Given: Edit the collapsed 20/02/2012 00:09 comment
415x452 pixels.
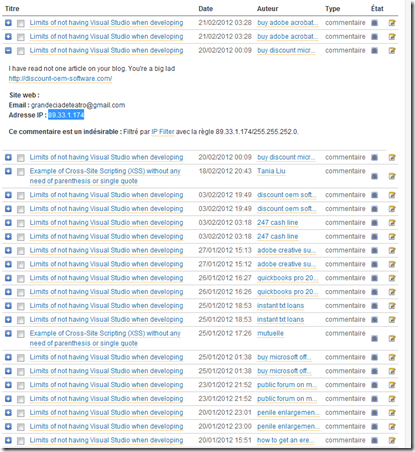Looking at the screenshot, I should click(392, 157).
